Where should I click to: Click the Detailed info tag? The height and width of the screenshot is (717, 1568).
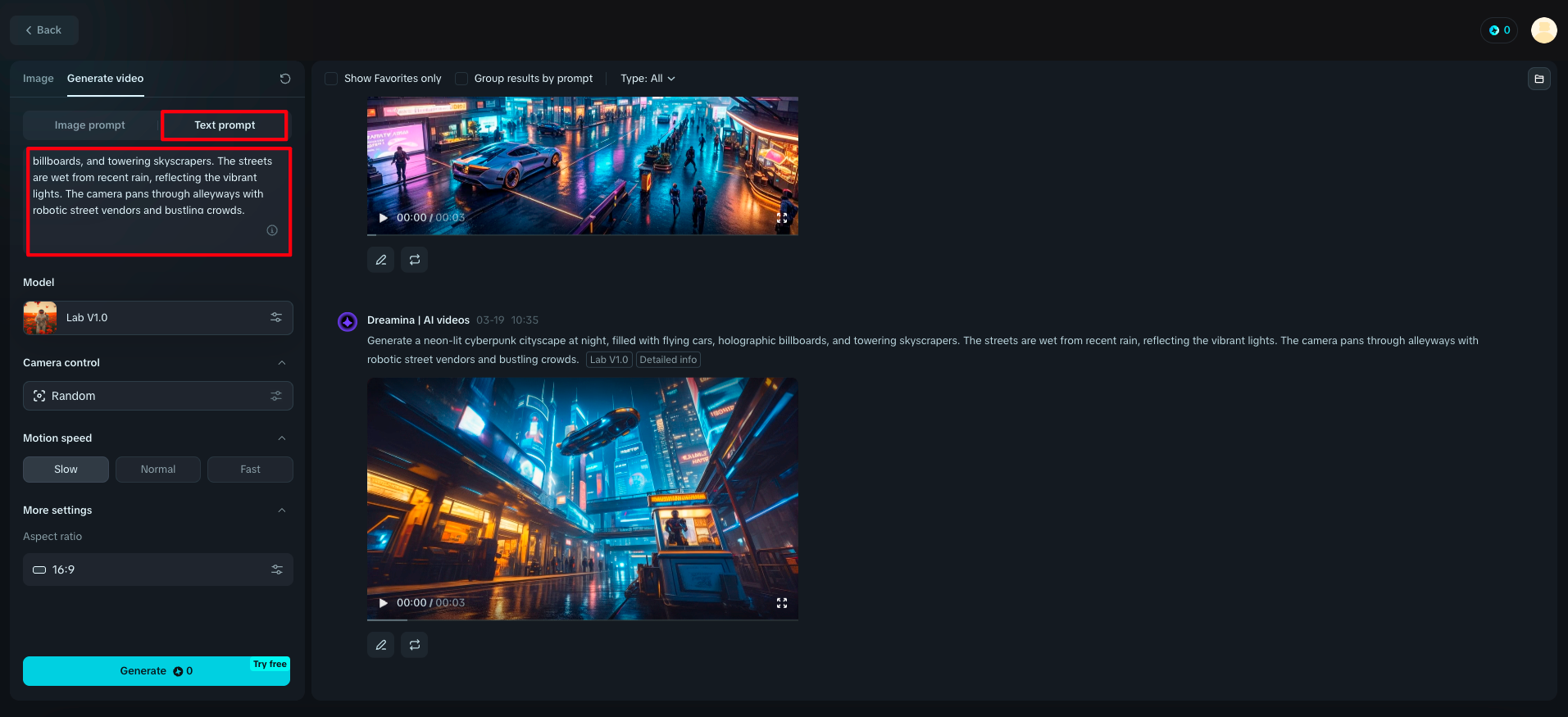pyautogui.click(x=668, y=360)
